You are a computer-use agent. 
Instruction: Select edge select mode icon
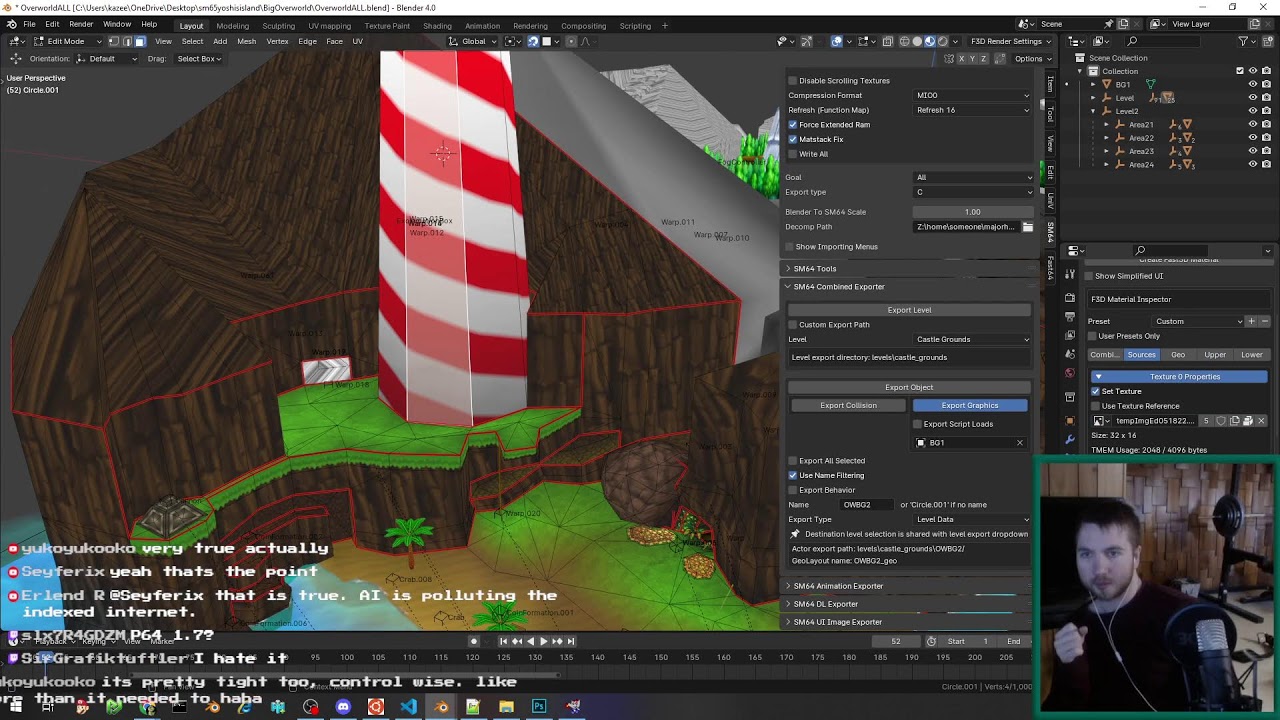(x=126, y=41)
